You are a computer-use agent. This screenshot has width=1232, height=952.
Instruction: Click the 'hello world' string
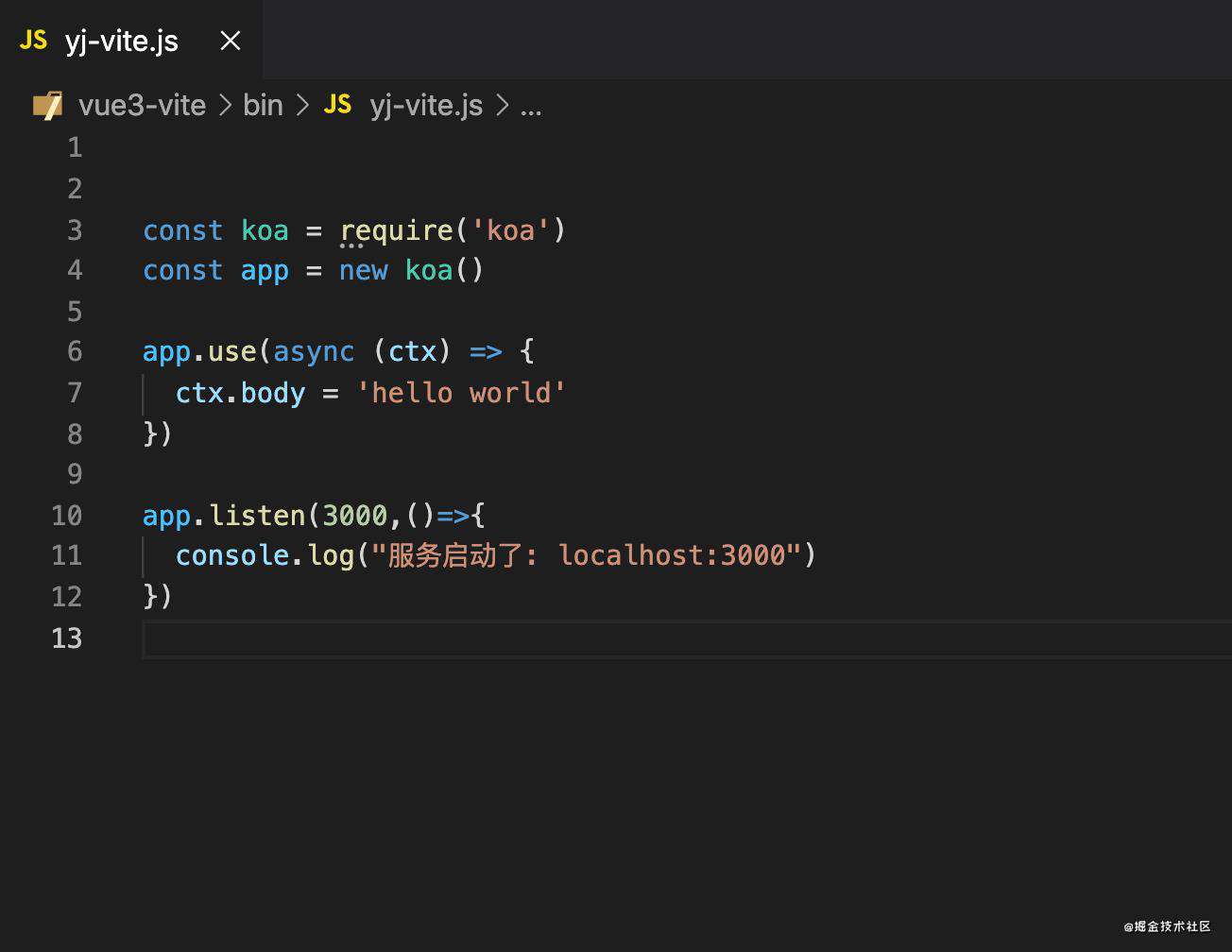461,393
